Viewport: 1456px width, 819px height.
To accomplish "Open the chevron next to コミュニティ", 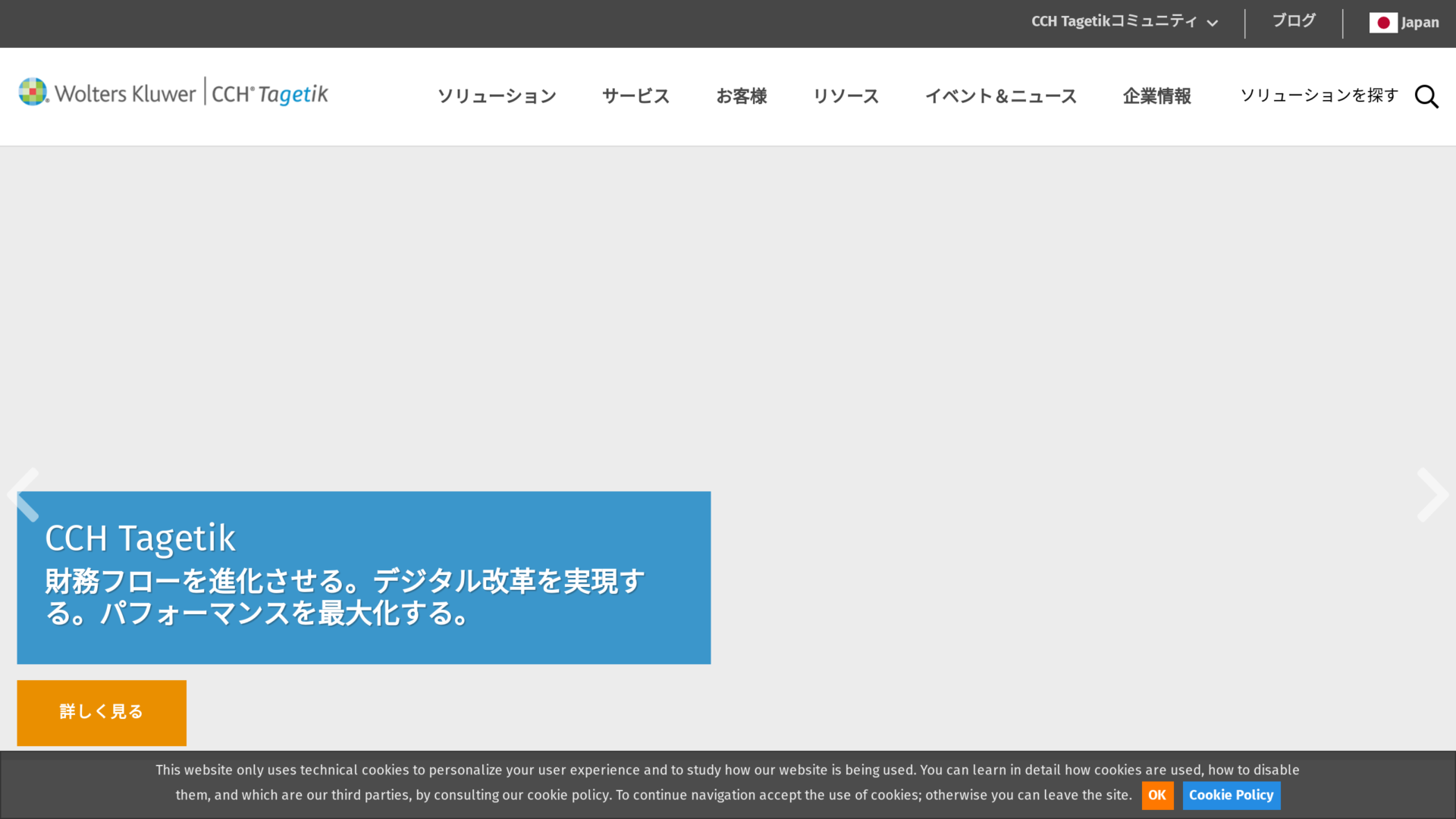I will coord(1213,23).
